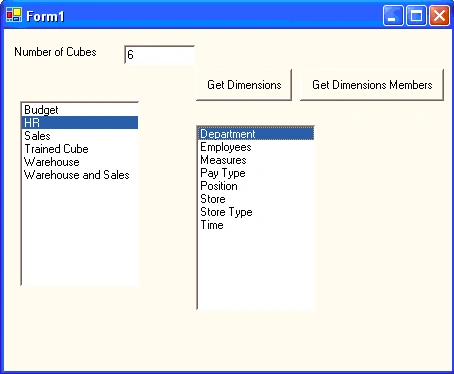Screen dimensions: 454x374
Task: Choose the Trained Cube entry
Action: tap(80, 149)
